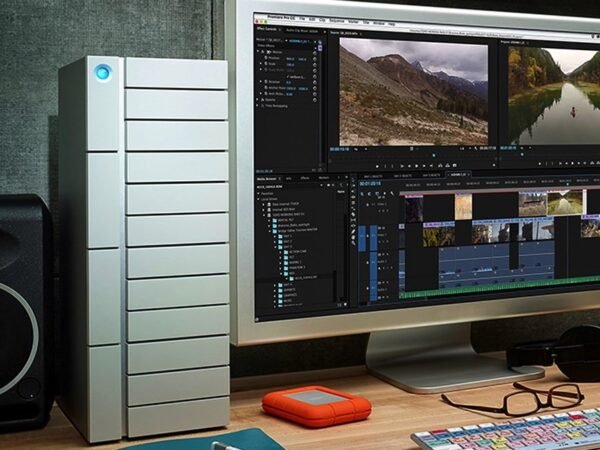
Task: Step forward one frame in Source monitor
Action: (x=424, y=166)
